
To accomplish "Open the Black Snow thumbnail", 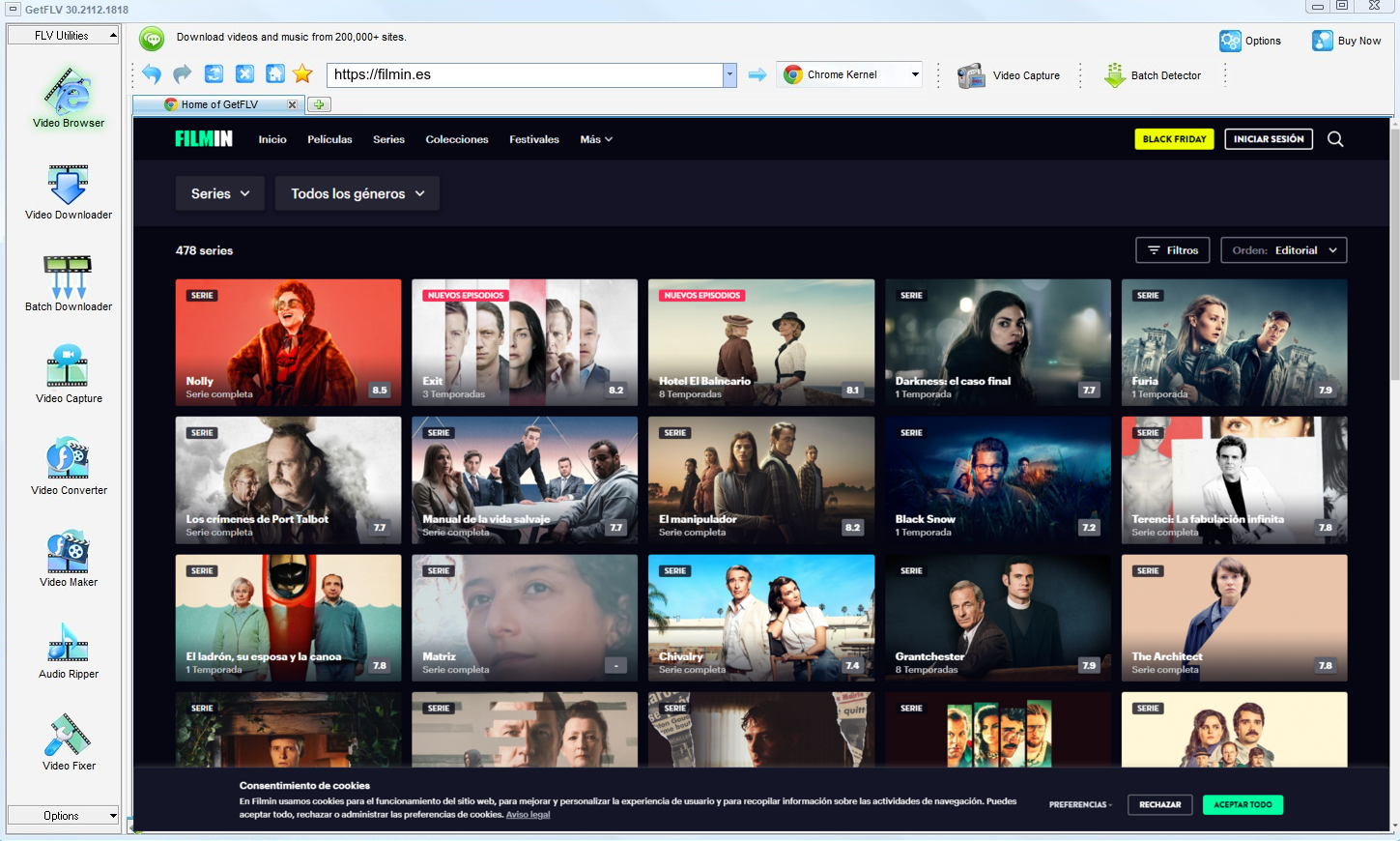I will [998, 480].
